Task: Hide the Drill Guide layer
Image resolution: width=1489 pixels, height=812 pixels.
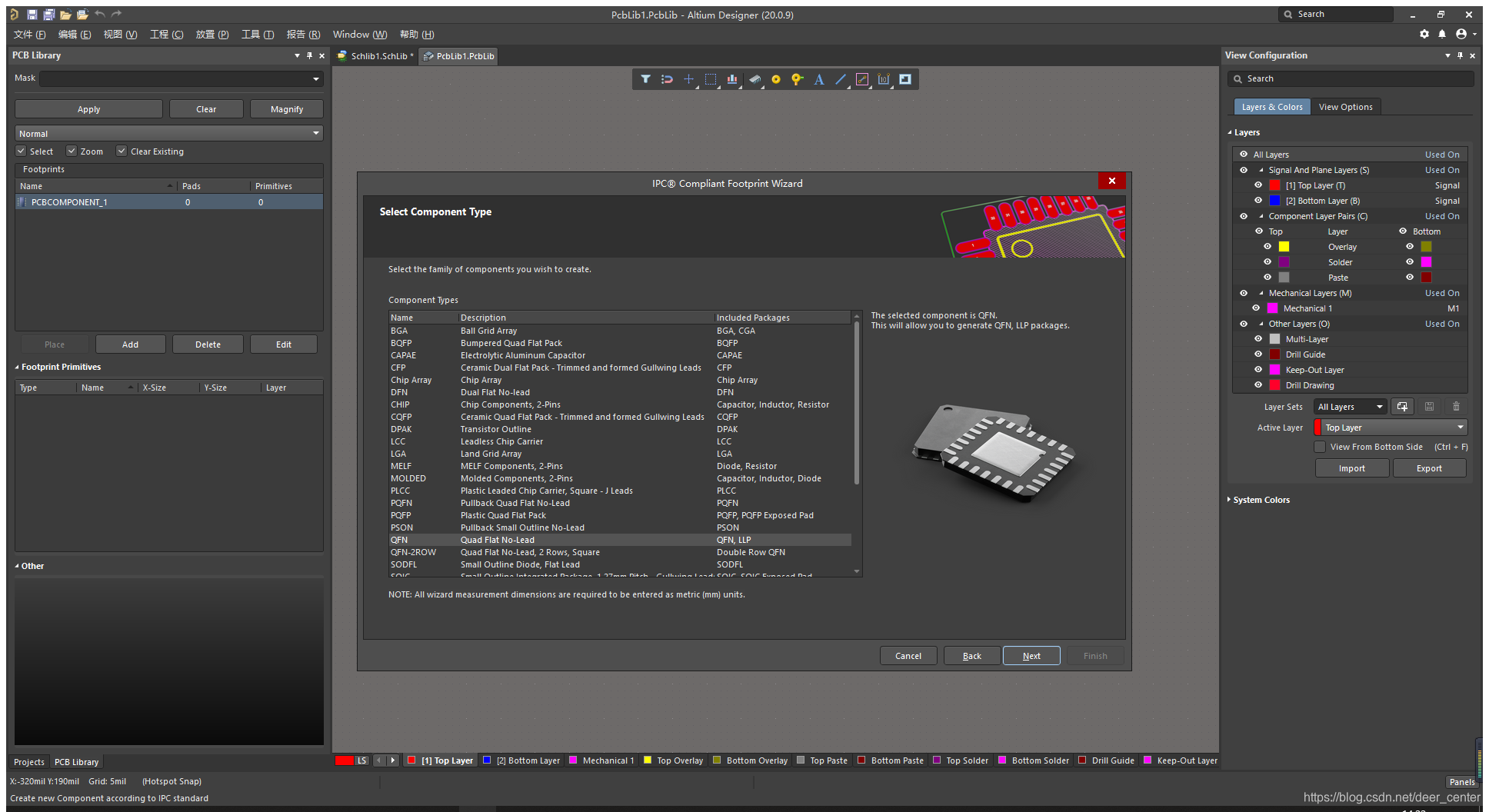Action: [x=1258, y=354]
